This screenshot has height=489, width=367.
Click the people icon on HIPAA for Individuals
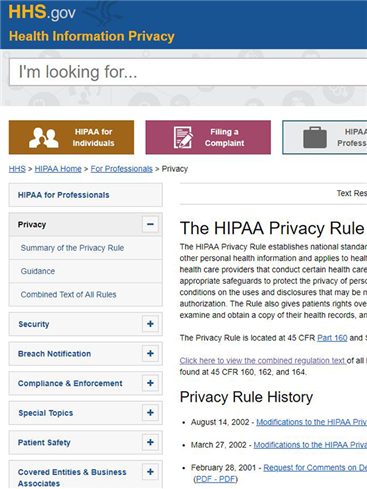(x=43, y=137)
